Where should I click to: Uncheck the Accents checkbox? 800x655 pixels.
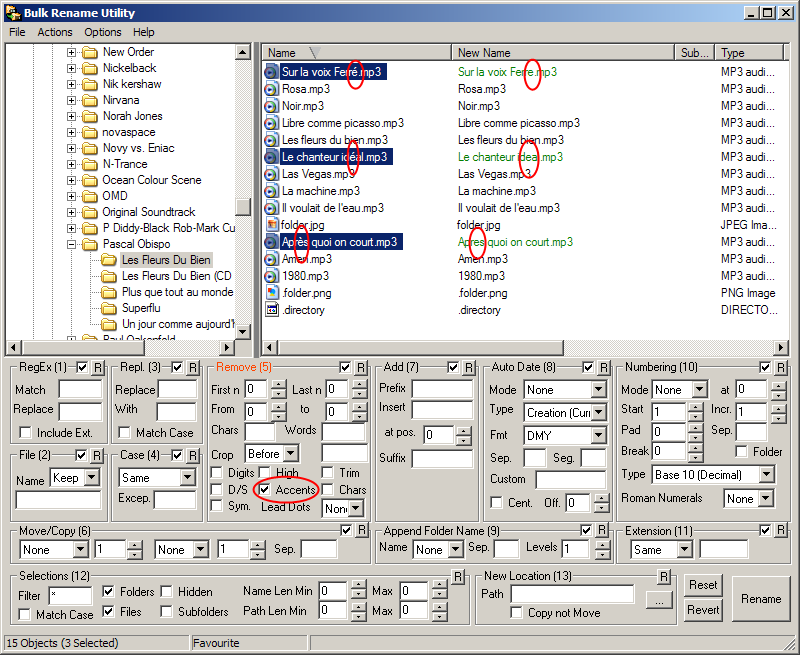click(x=264, y=490)
